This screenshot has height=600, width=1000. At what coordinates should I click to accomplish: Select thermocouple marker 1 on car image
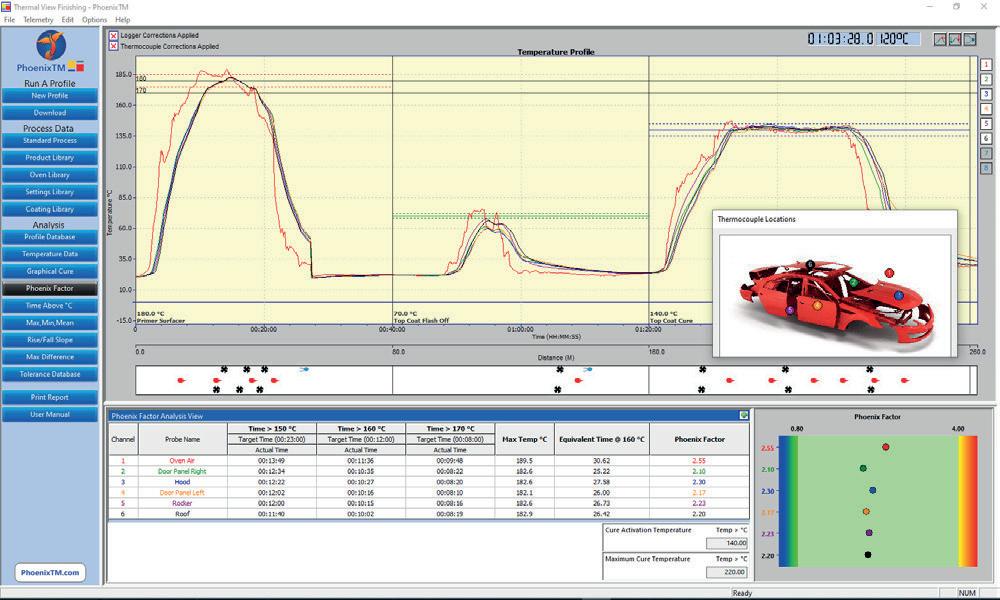(x=889, y=273)
